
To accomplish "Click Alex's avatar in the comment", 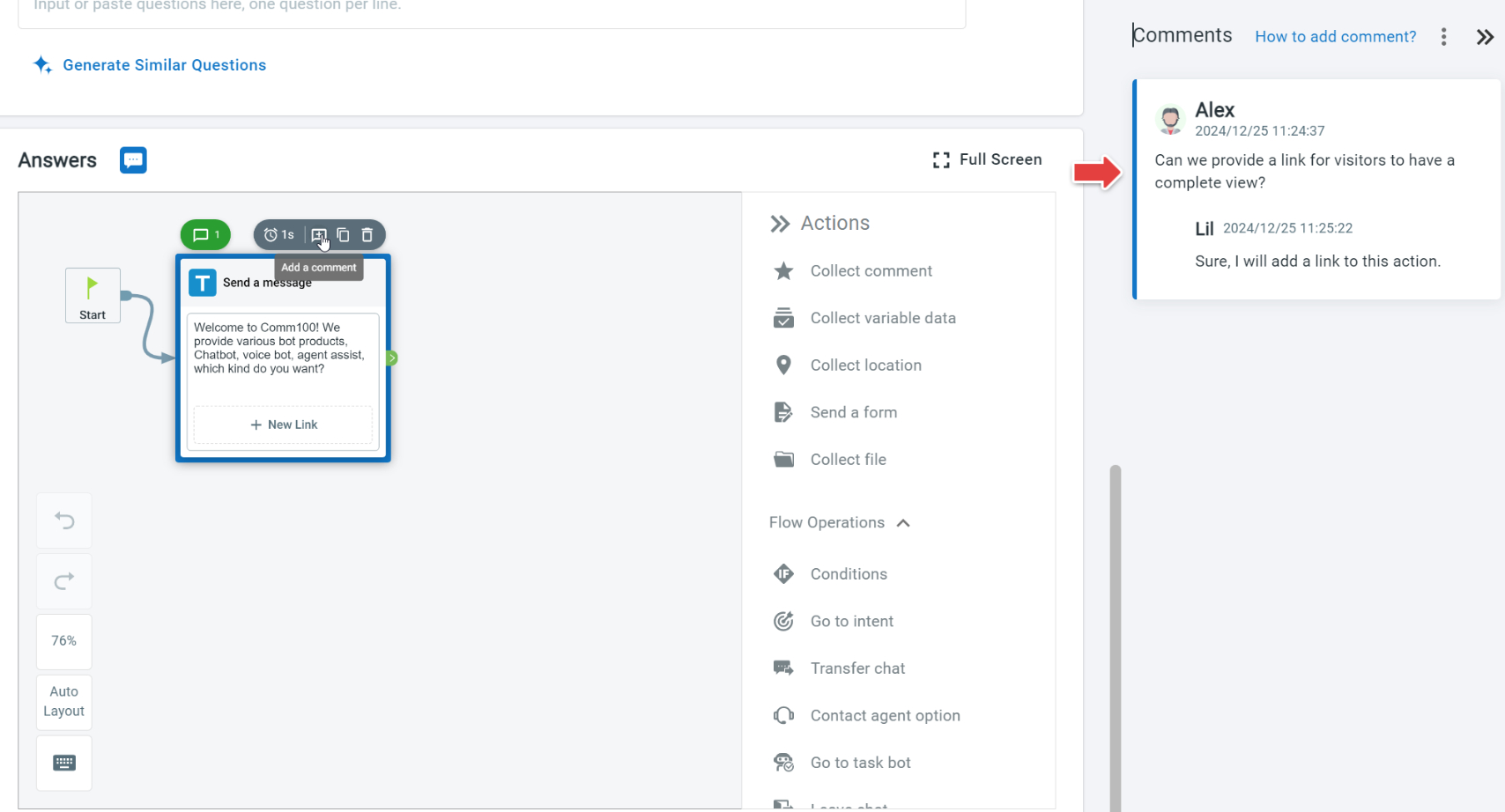I will pyautogui.click(x=1170, y=120).
